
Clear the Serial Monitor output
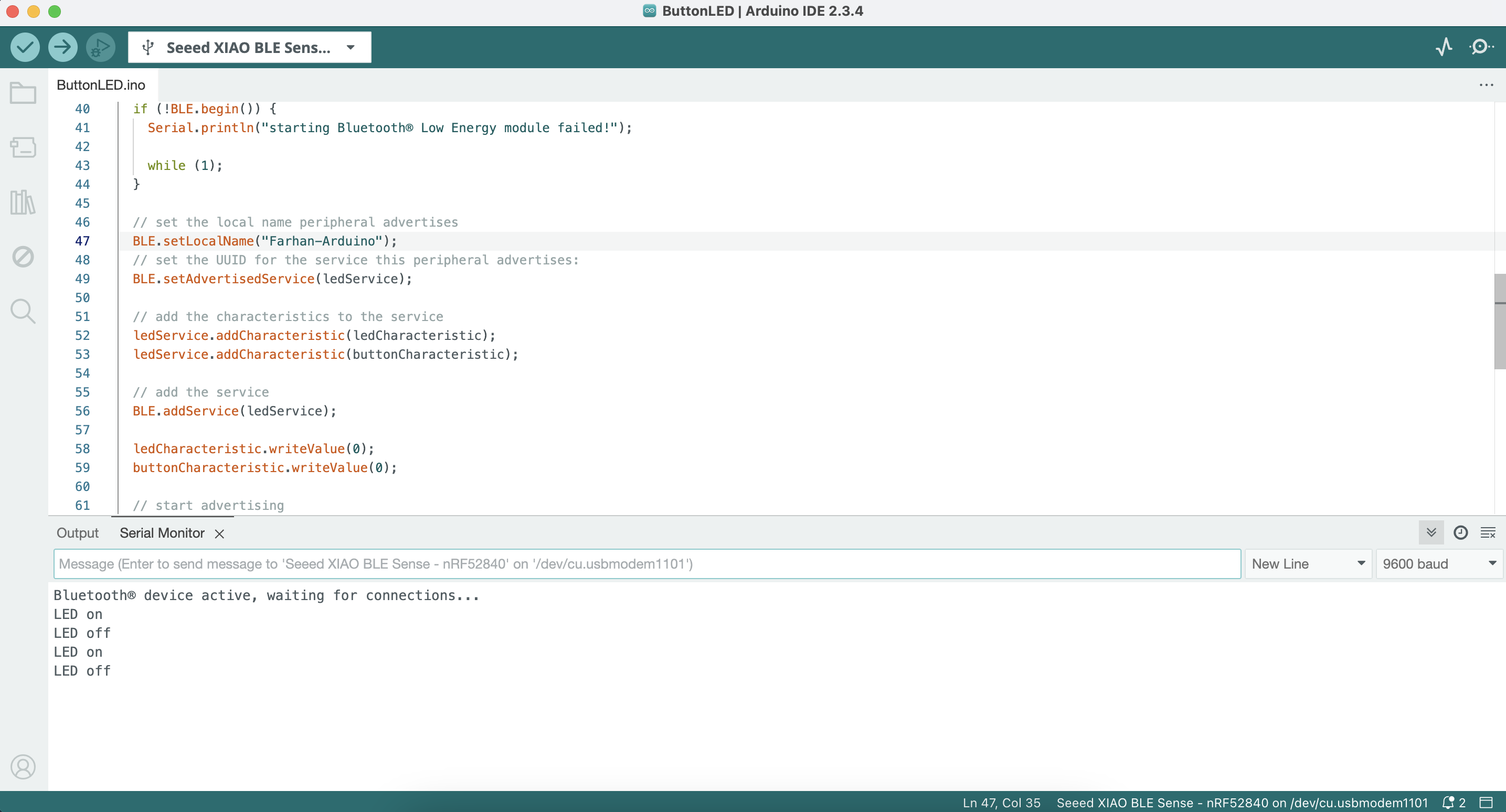coord(1487,532)
